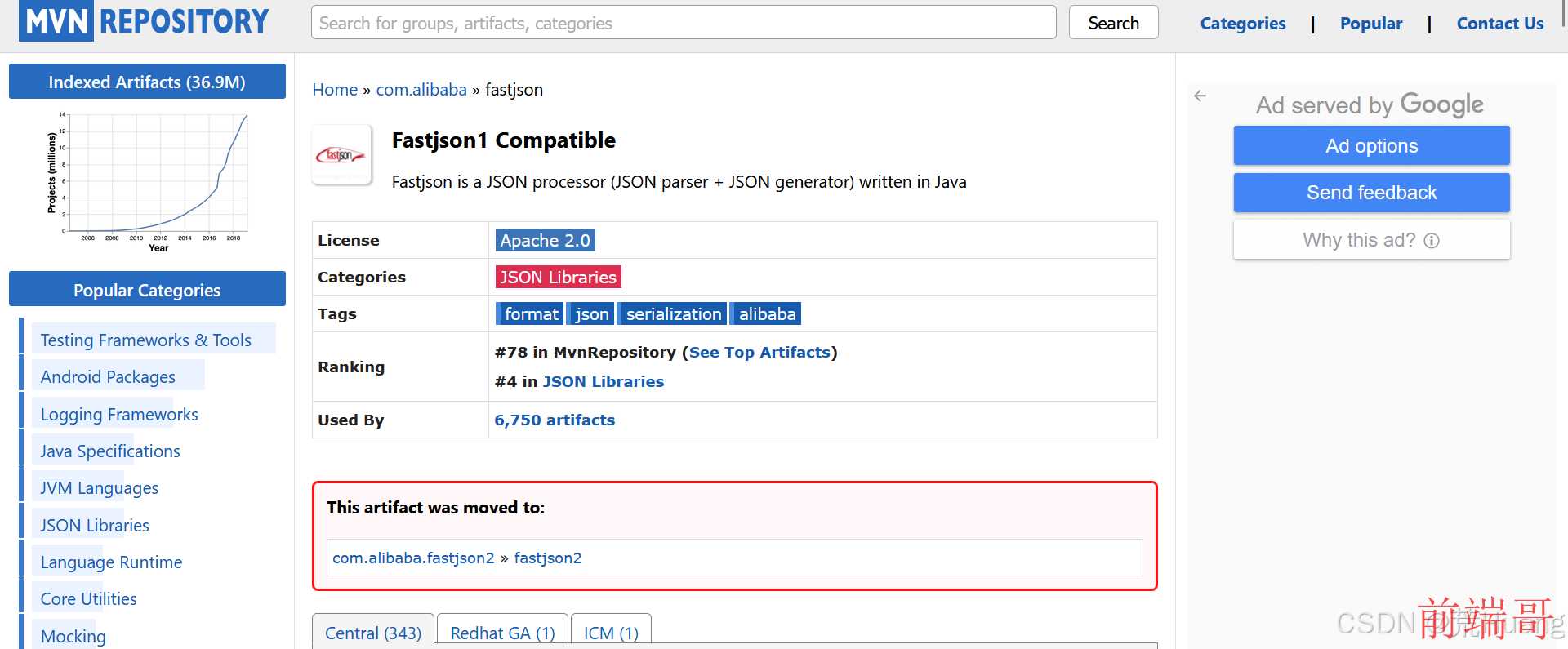Image resolution: width=1568 pixels, height=649 pixels.
Task: Switch to the Central (343) tab
Action: (x=373, y=631)
